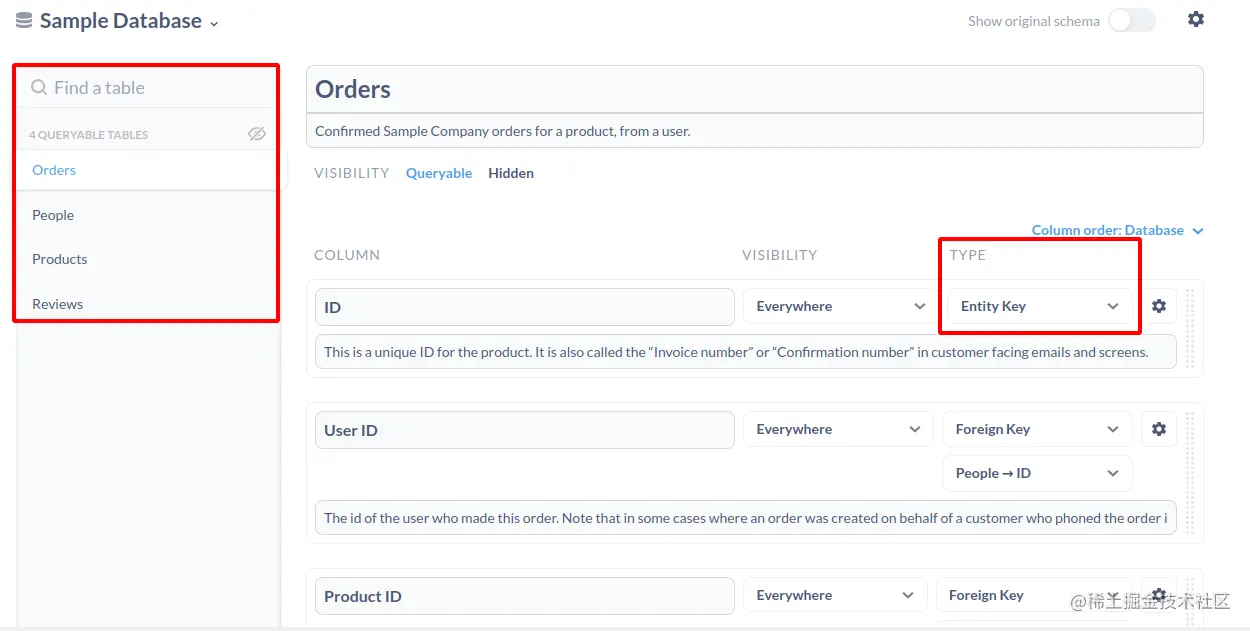Viewport: 1250px width, 631px height.
Task: Select the Reviews table in the sidebar
Action: [x=57, y=304]
